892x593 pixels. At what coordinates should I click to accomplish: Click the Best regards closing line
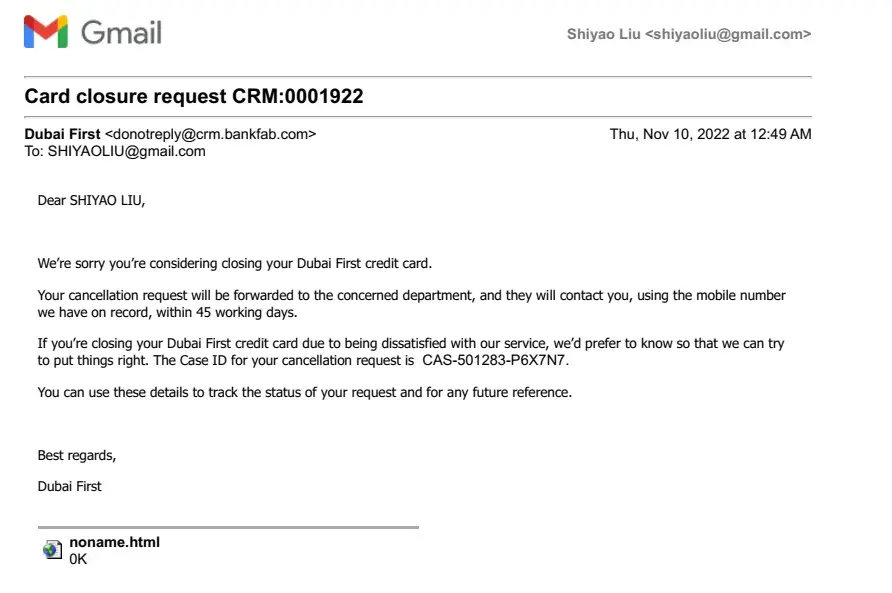point(77,455)
